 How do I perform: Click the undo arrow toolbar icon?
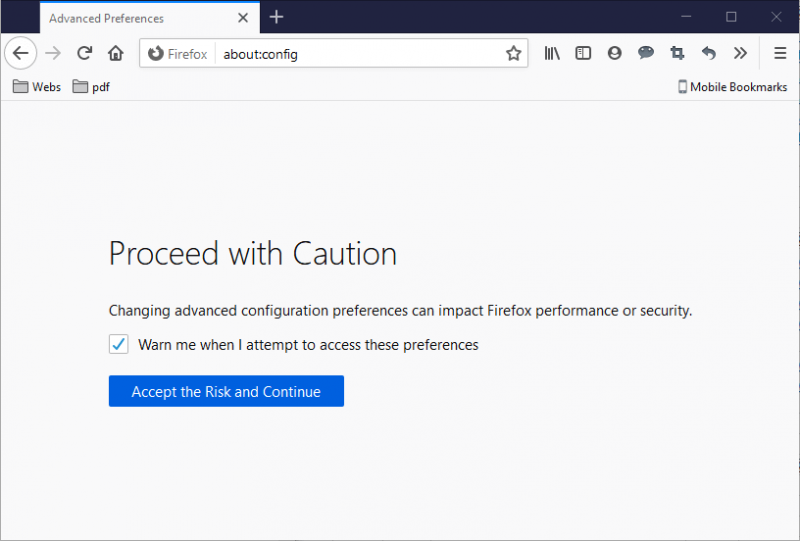pyautogui.click(x=708, y=53)
